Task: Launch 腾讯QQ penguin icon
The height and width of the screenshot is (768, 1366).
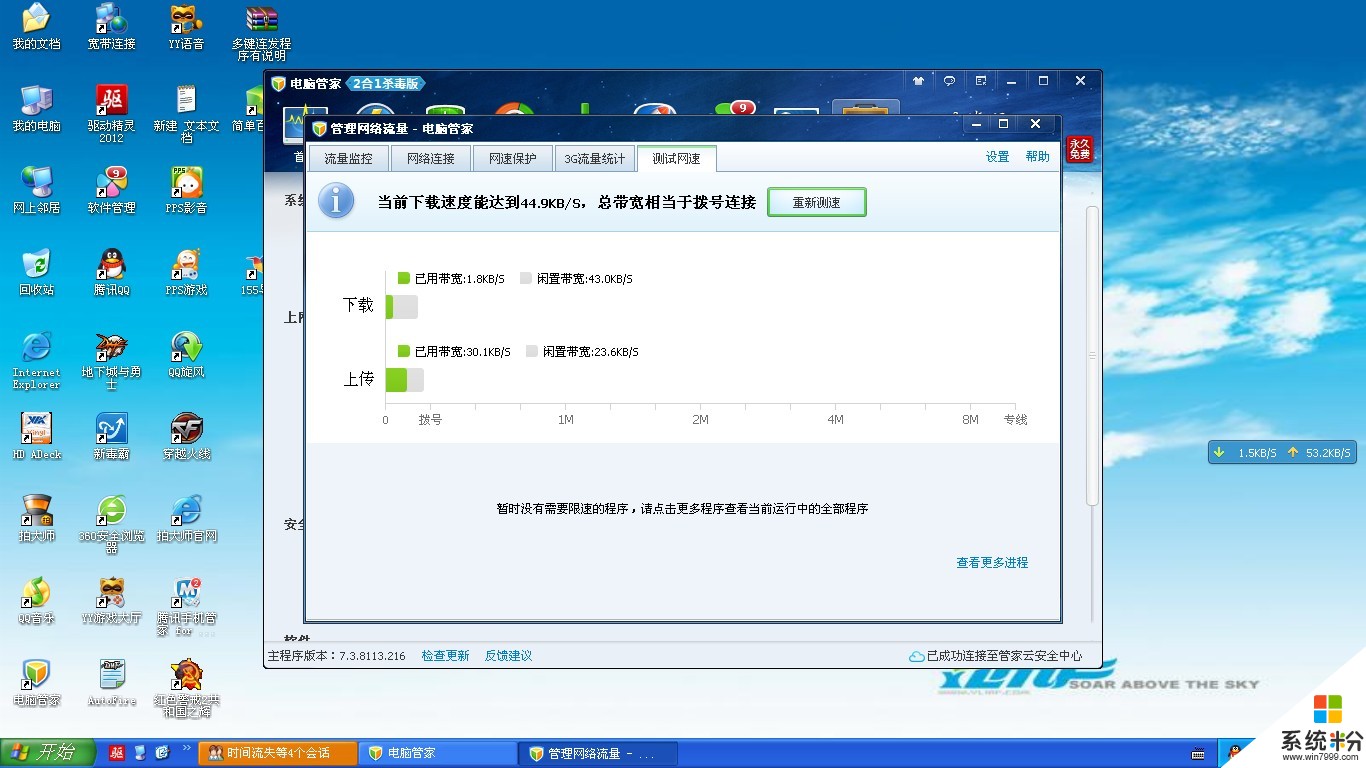Action: click(111, 272)
